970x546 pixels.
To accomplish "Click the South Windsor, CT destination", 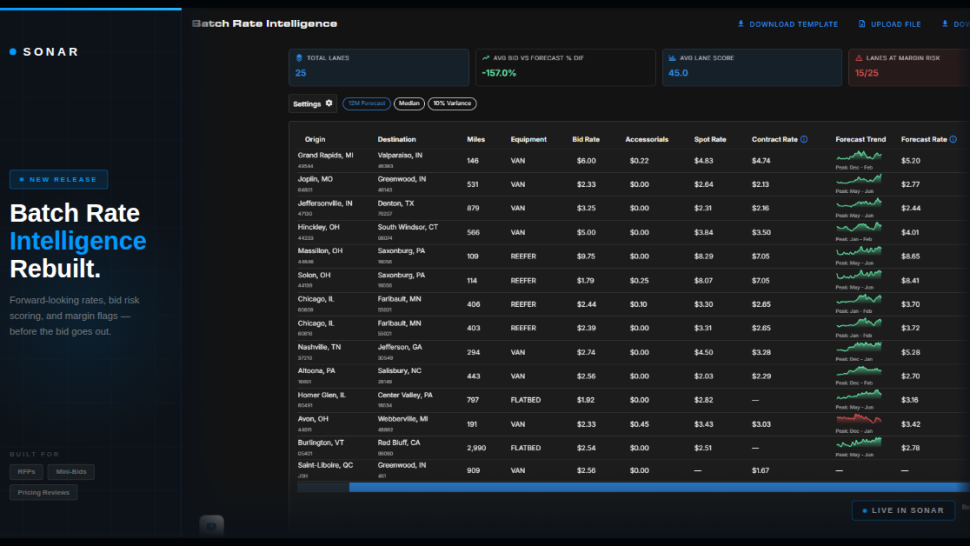I will point(408,228).
